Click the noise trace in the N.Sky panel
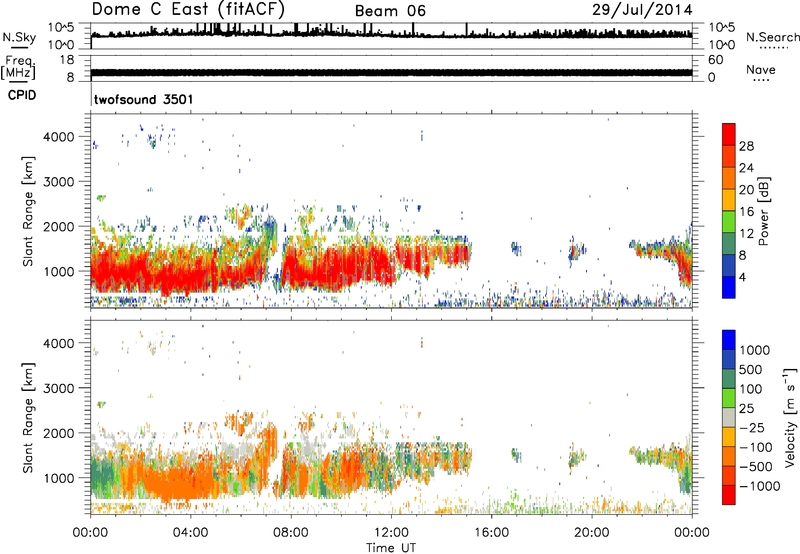 [391, 34]
